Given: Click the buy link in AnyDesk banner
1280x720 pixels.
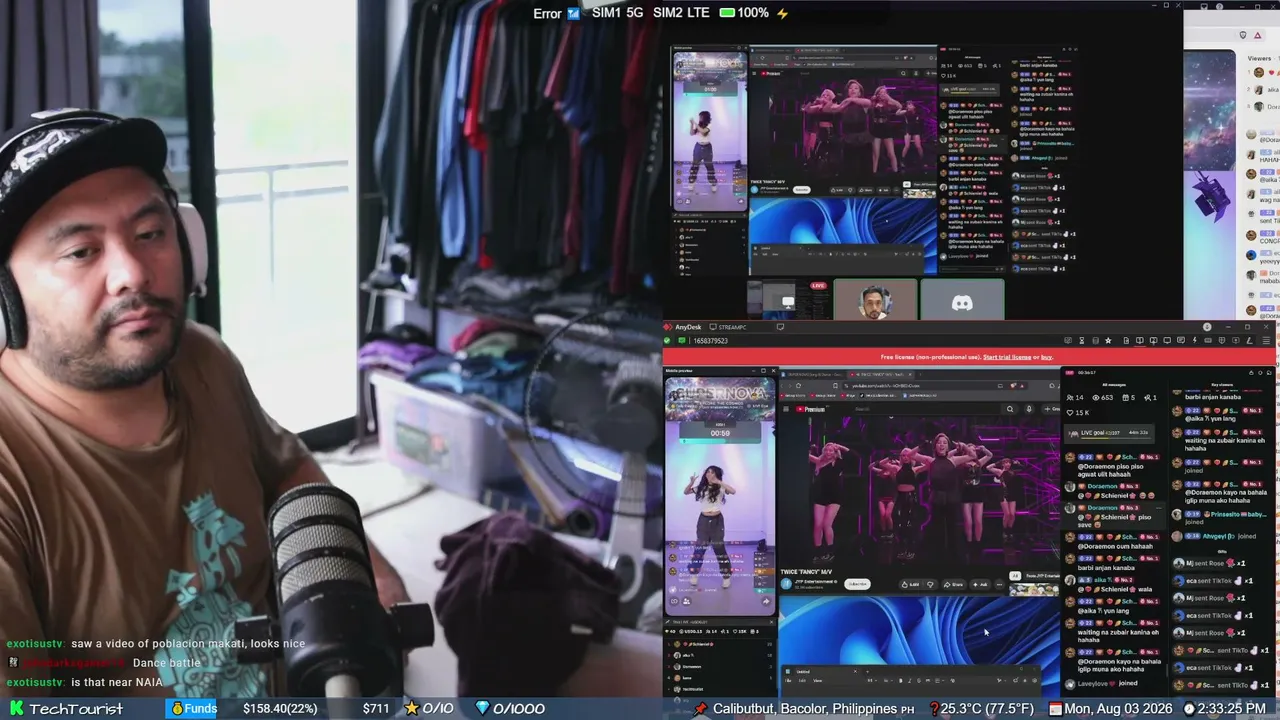Looking at the screenshot, I should point(1047,357).
